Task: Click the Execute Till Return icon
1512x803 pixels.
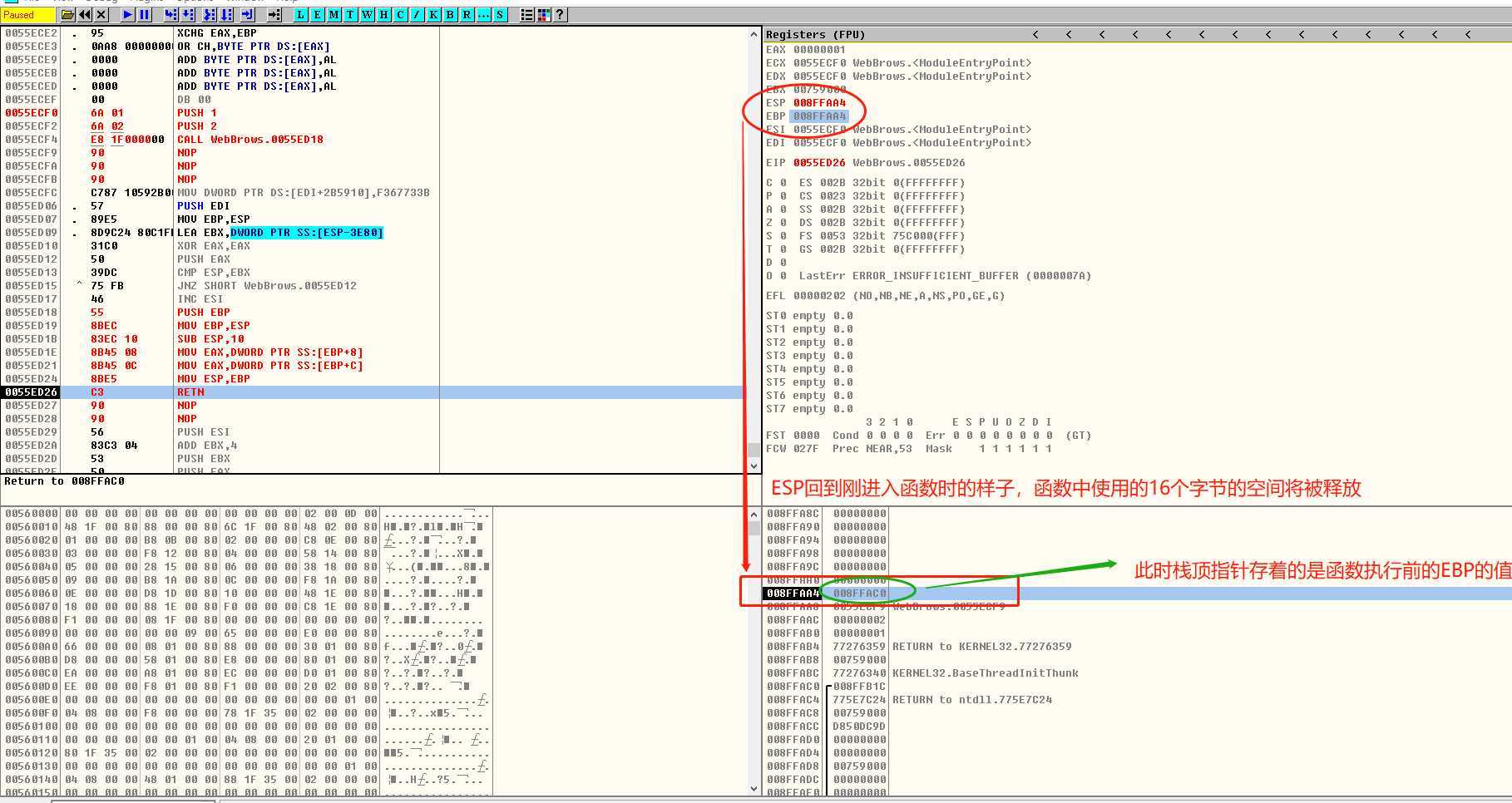Action: pyautogui.click(x=248, y=14)
